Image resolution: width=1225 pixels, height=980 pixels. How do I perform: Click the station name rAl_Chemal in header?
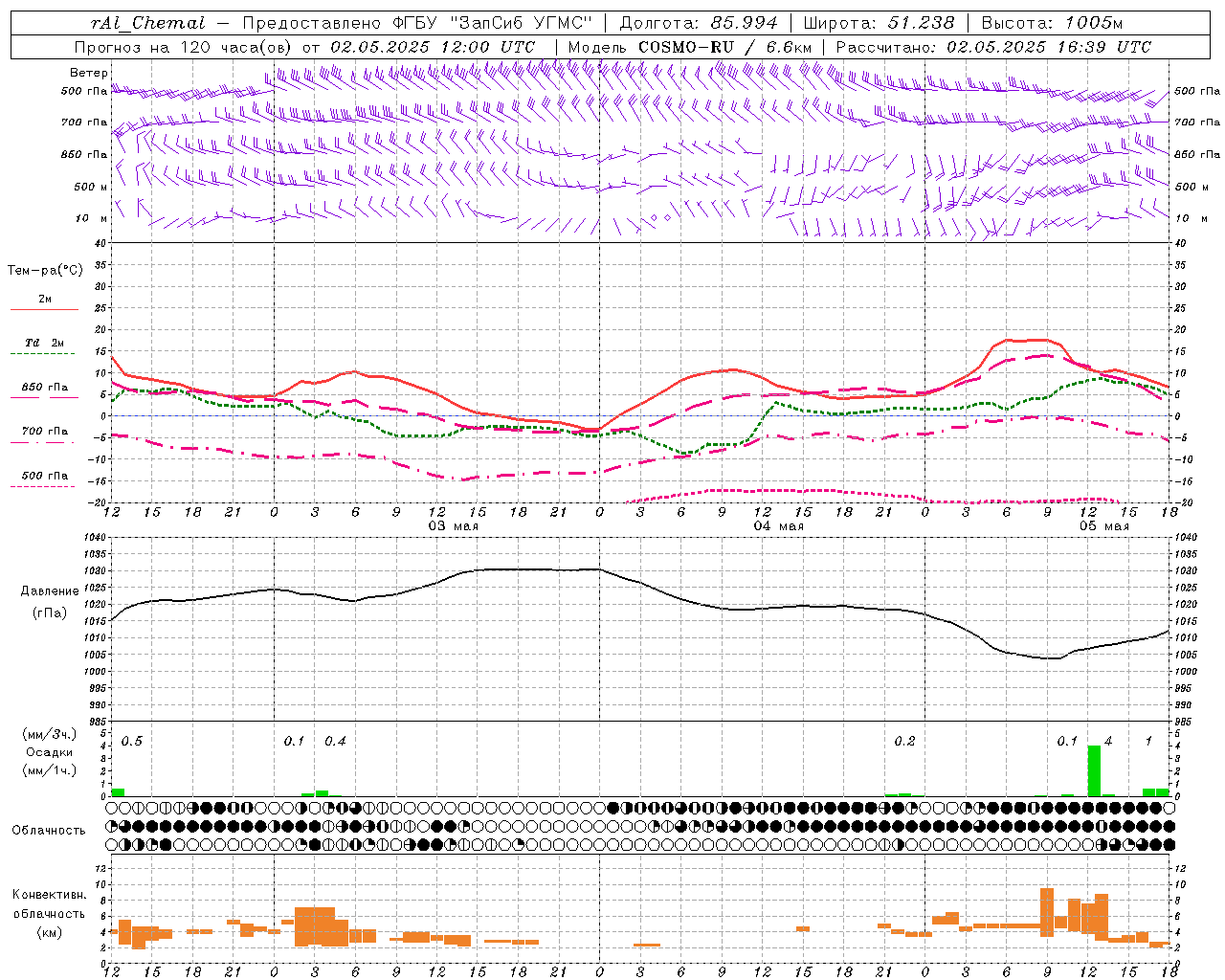(x=147, y=23)
